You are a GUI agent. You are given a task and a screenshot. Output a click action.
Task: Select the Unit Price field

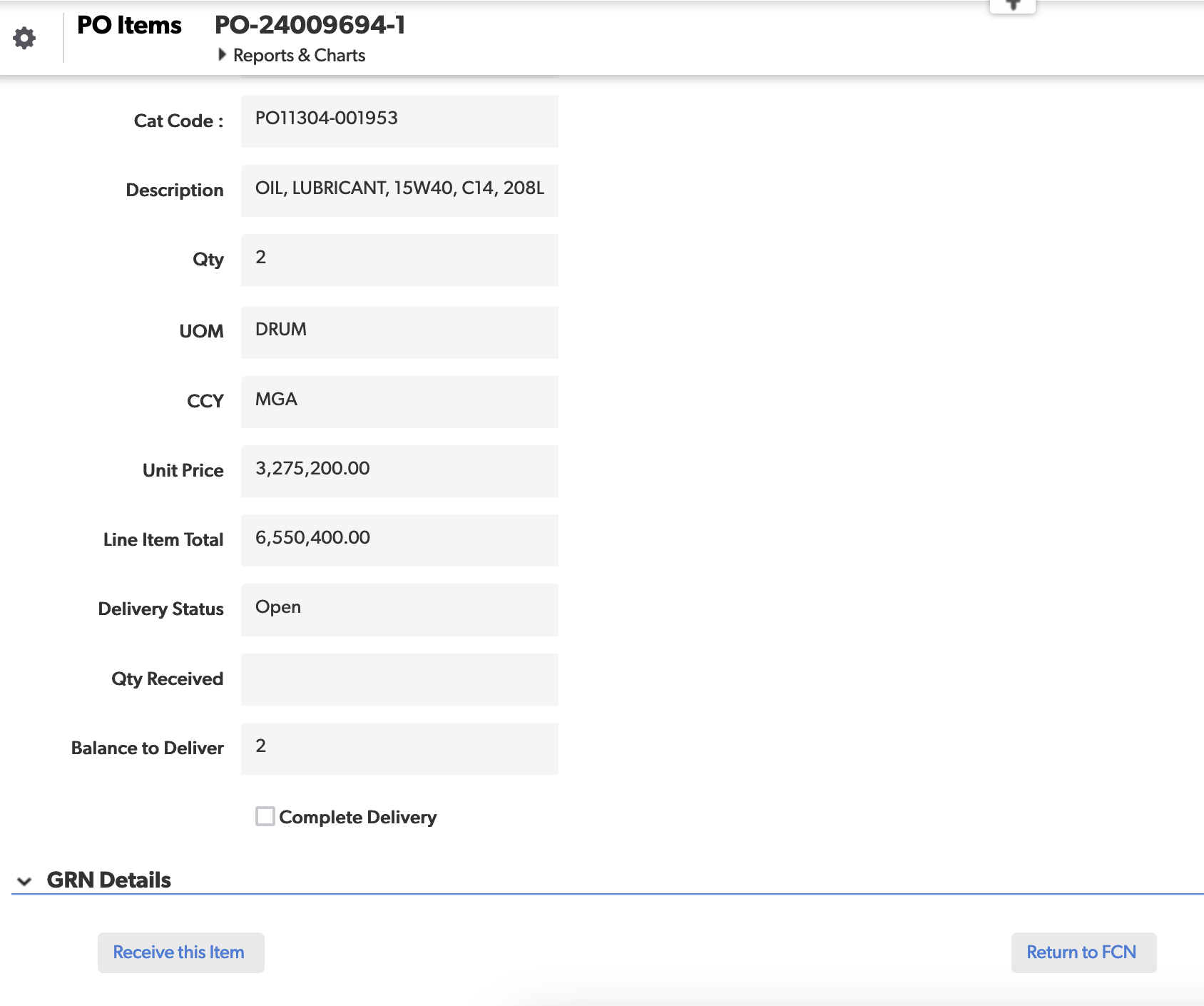(399, 471)
